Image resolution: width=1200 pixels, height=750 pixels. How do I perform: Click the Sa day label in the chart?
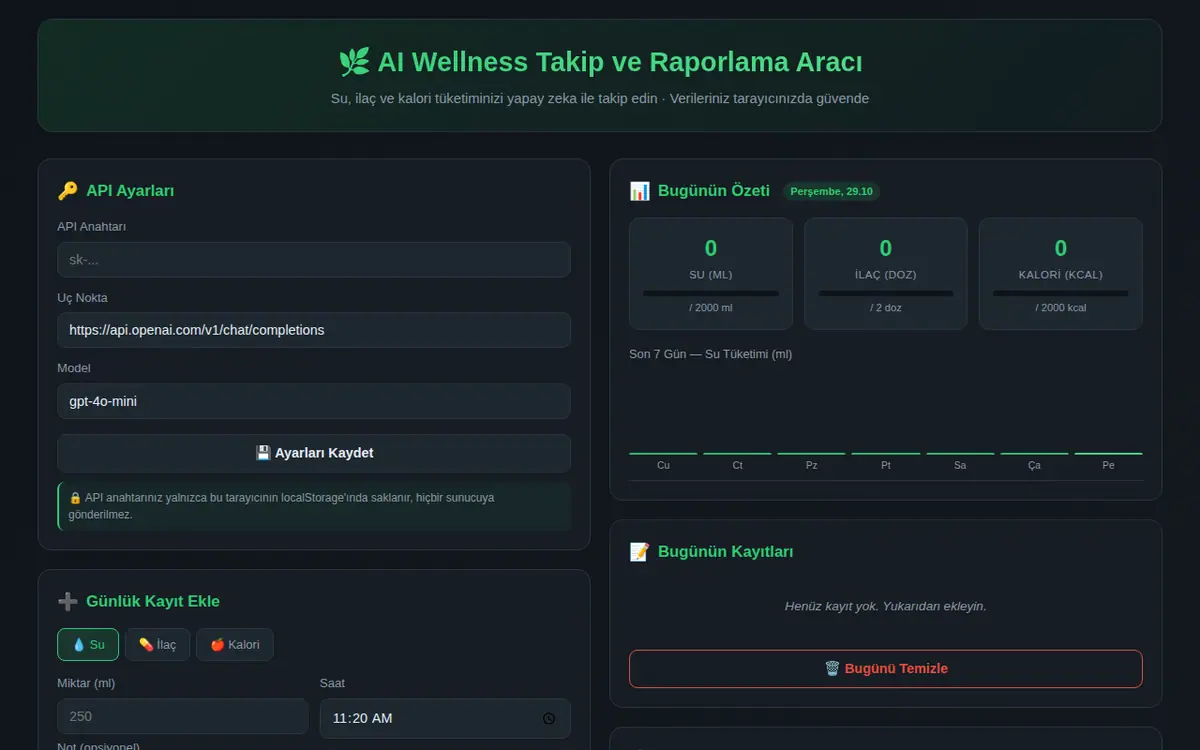pyautogui.click(x=960, y=465)
